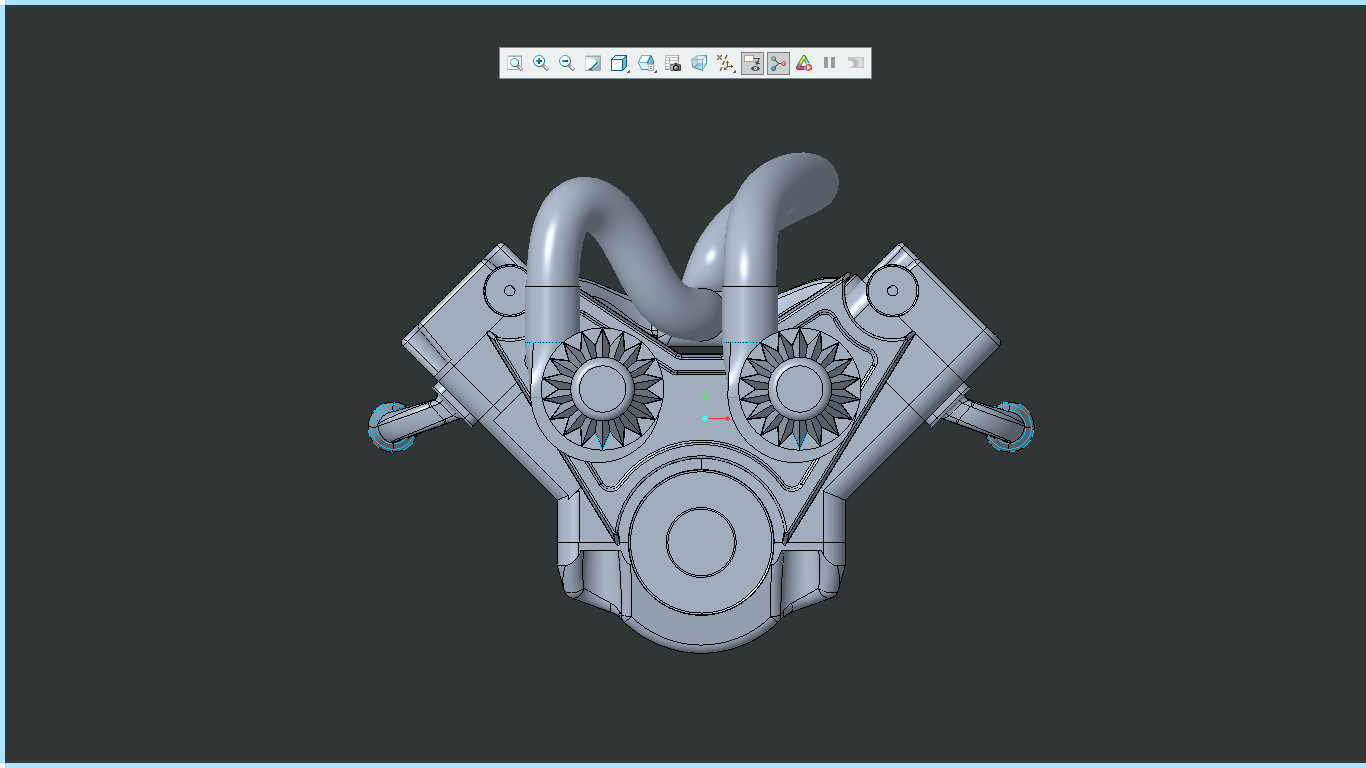Activate the Section View tool
Screen dimensions: 1366x768
pyautogui.click(x=592, y=62)
